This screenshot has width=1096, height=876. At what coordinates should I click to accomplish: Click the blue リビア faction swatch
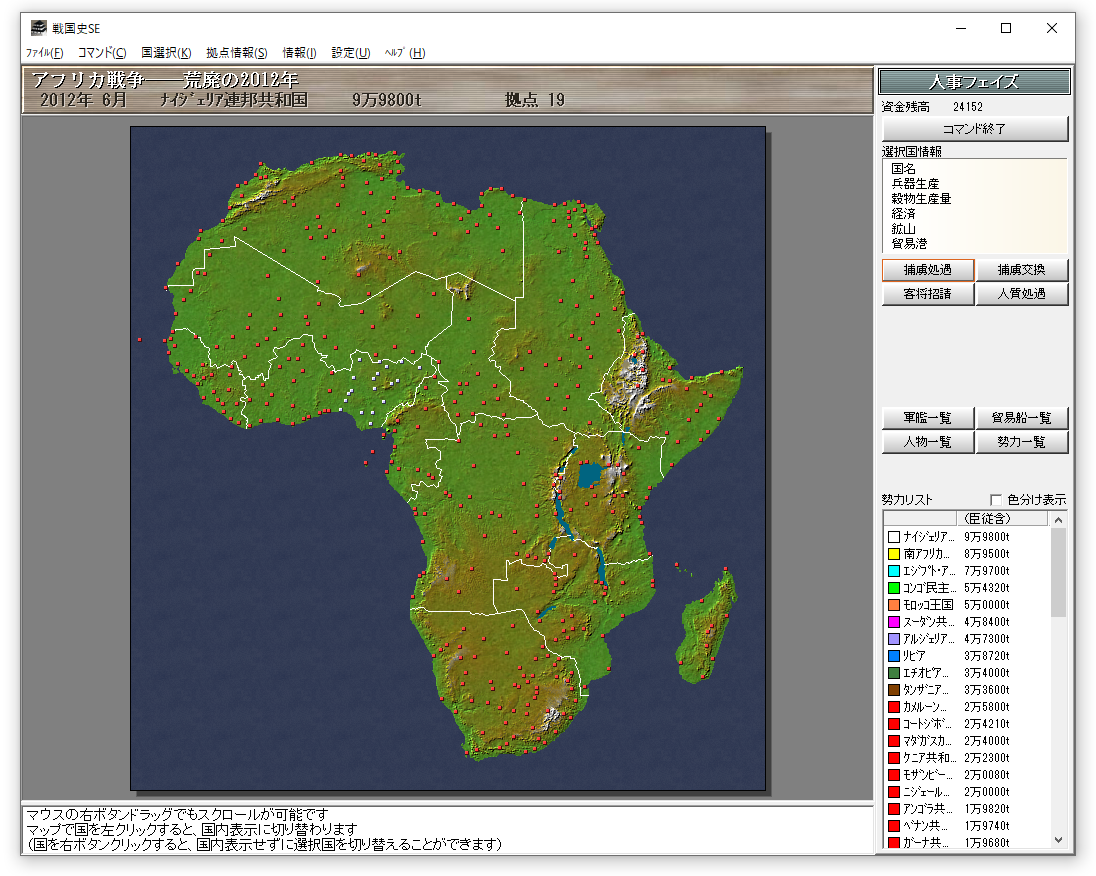(894, 656)
